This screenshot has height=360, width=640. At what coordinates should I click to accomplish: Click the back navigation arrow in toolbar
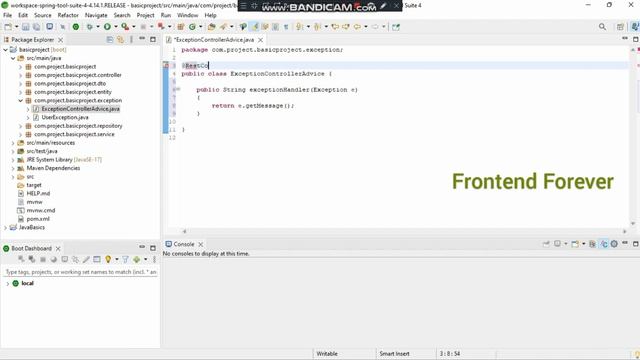click(x=357, y=27)
